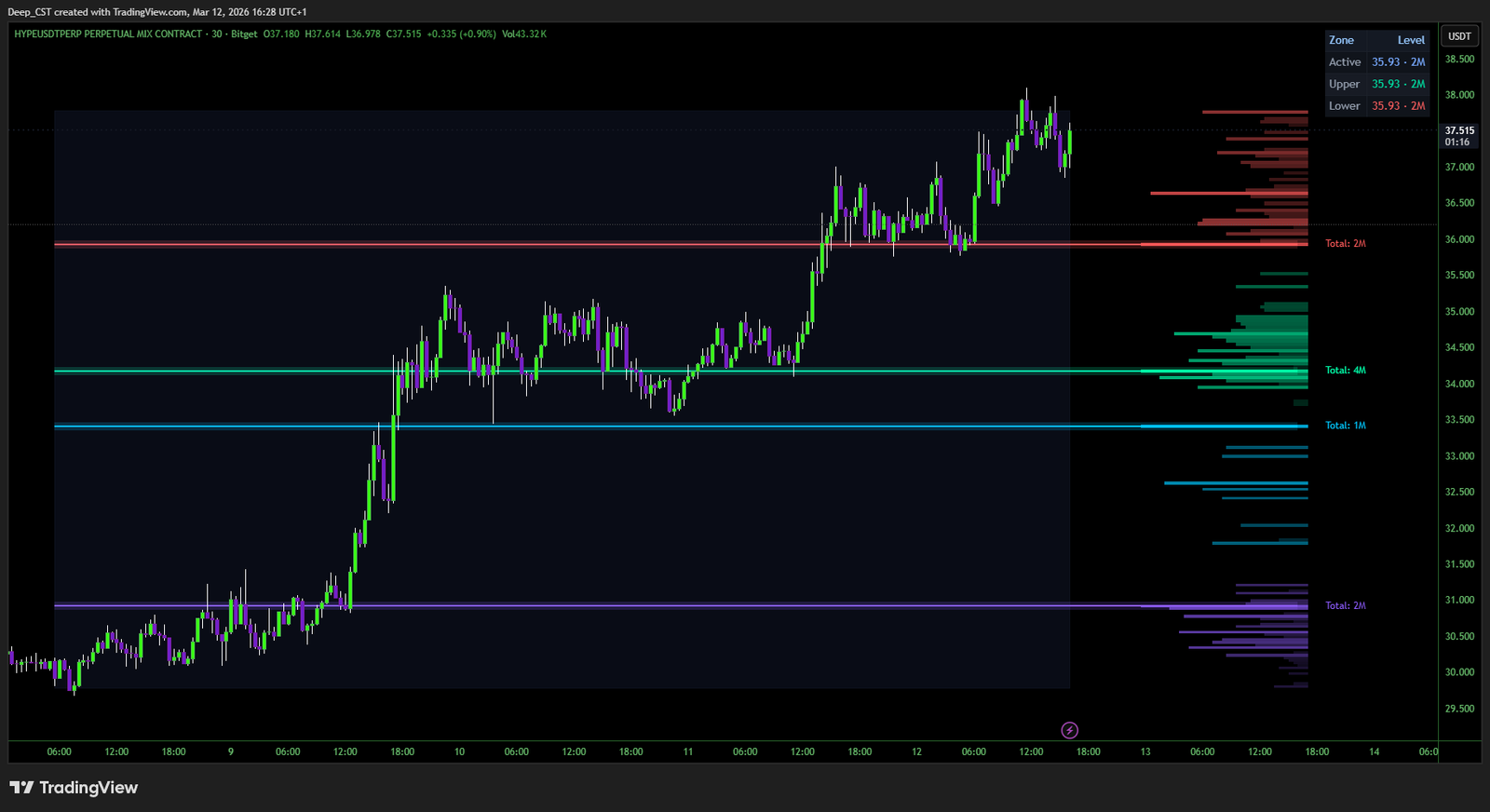Viewport: 1490px width, 812px height.
Task: Open the USDT currency selector
Action: [1459, 36]
